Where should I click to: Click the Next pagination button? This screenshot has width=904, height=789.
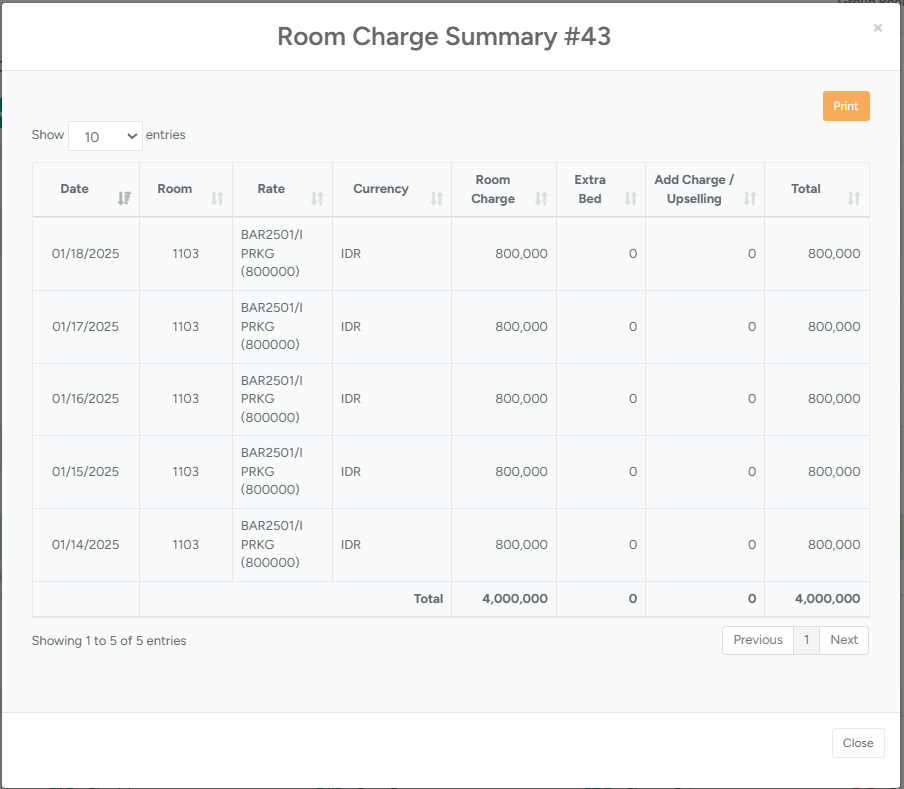tap(843, 640)
